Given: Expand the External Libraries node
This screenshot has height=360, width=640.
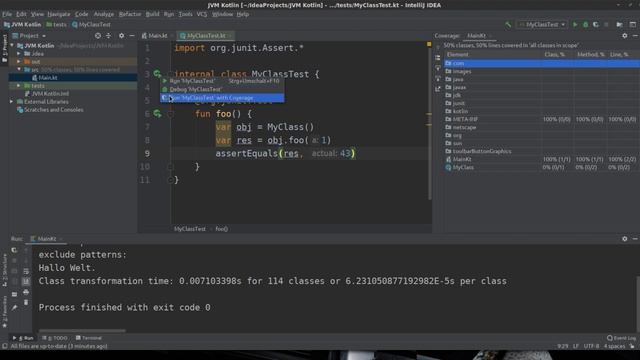Looking at the screenshot, I should (12, 102).
